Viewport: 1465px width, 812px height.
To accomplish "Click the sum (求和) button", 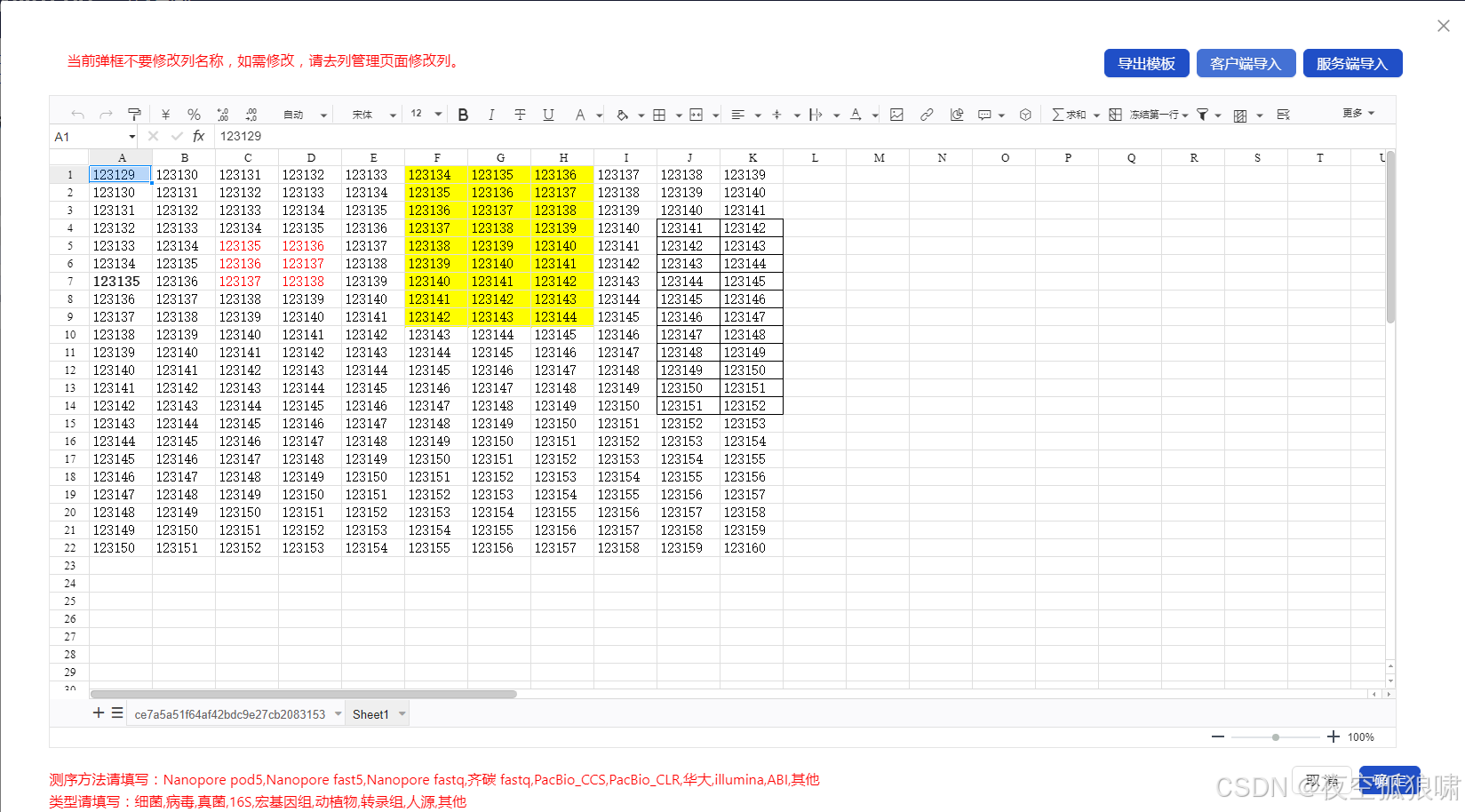I will click(1070, 115).
